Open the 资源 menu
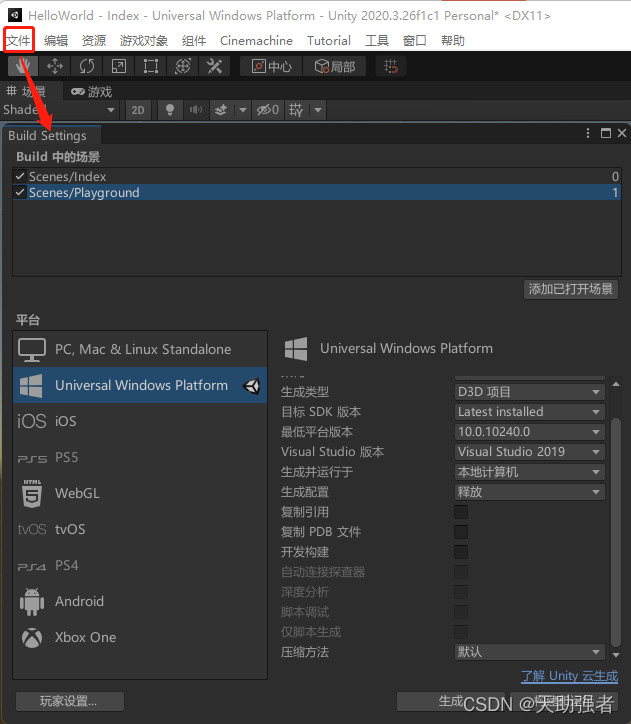The image size is (631, 724). point(94,41)
